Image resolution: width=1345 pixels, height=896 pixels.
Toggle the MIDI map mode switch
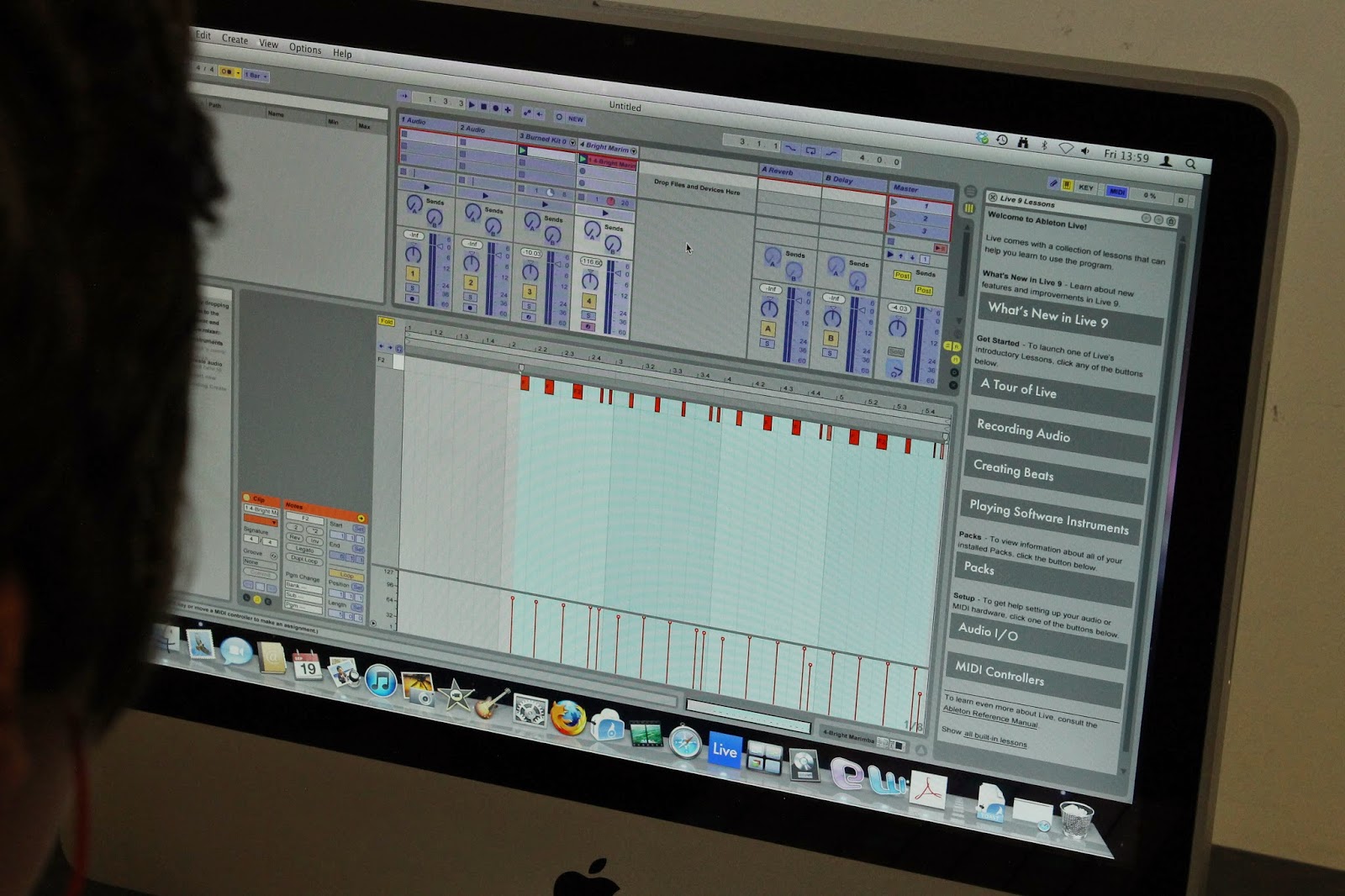tap(1117, 192)
